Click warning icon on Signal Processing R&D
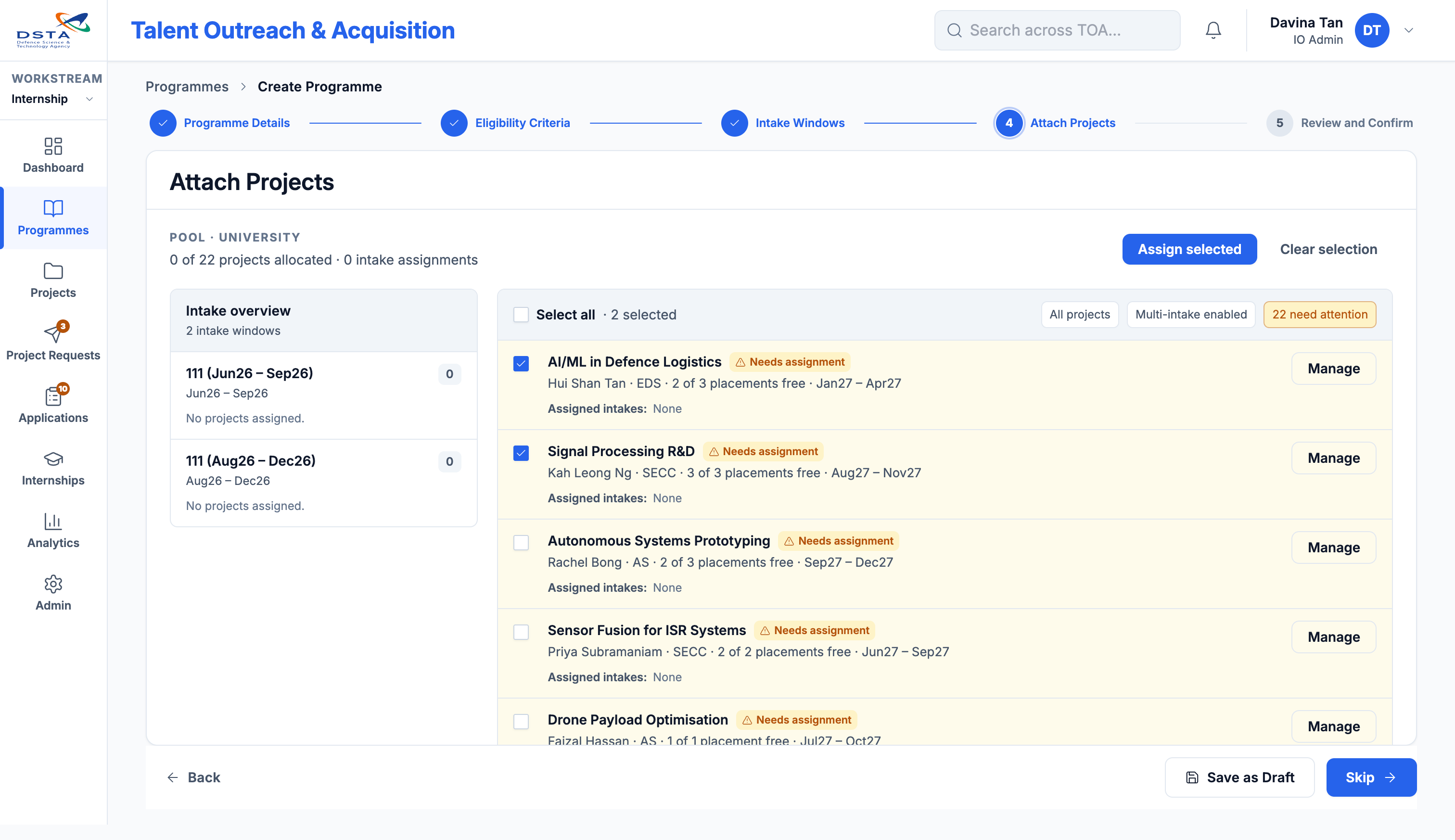 click(714, 452)
